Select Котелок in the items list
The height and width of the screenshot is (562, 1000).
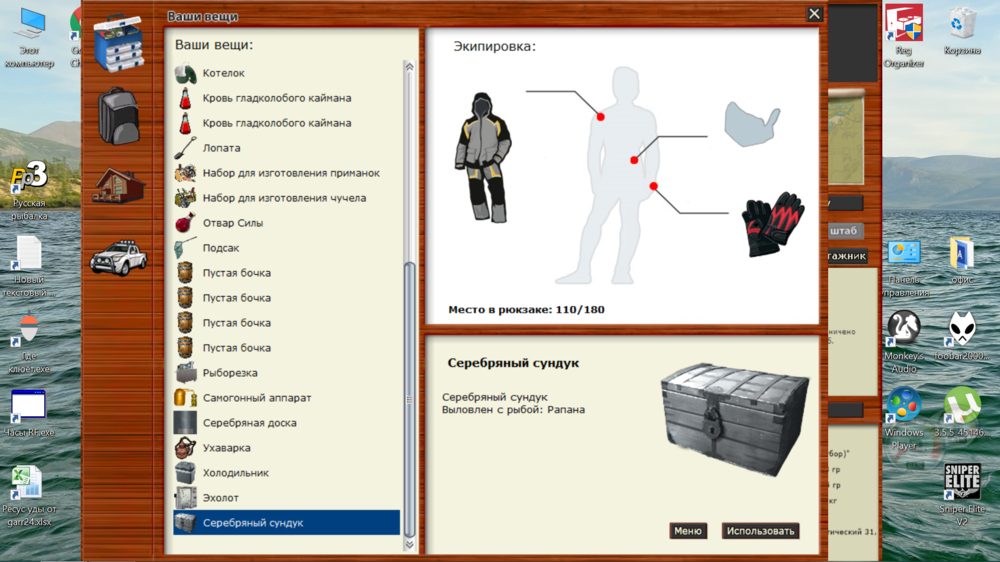(223, 73)
